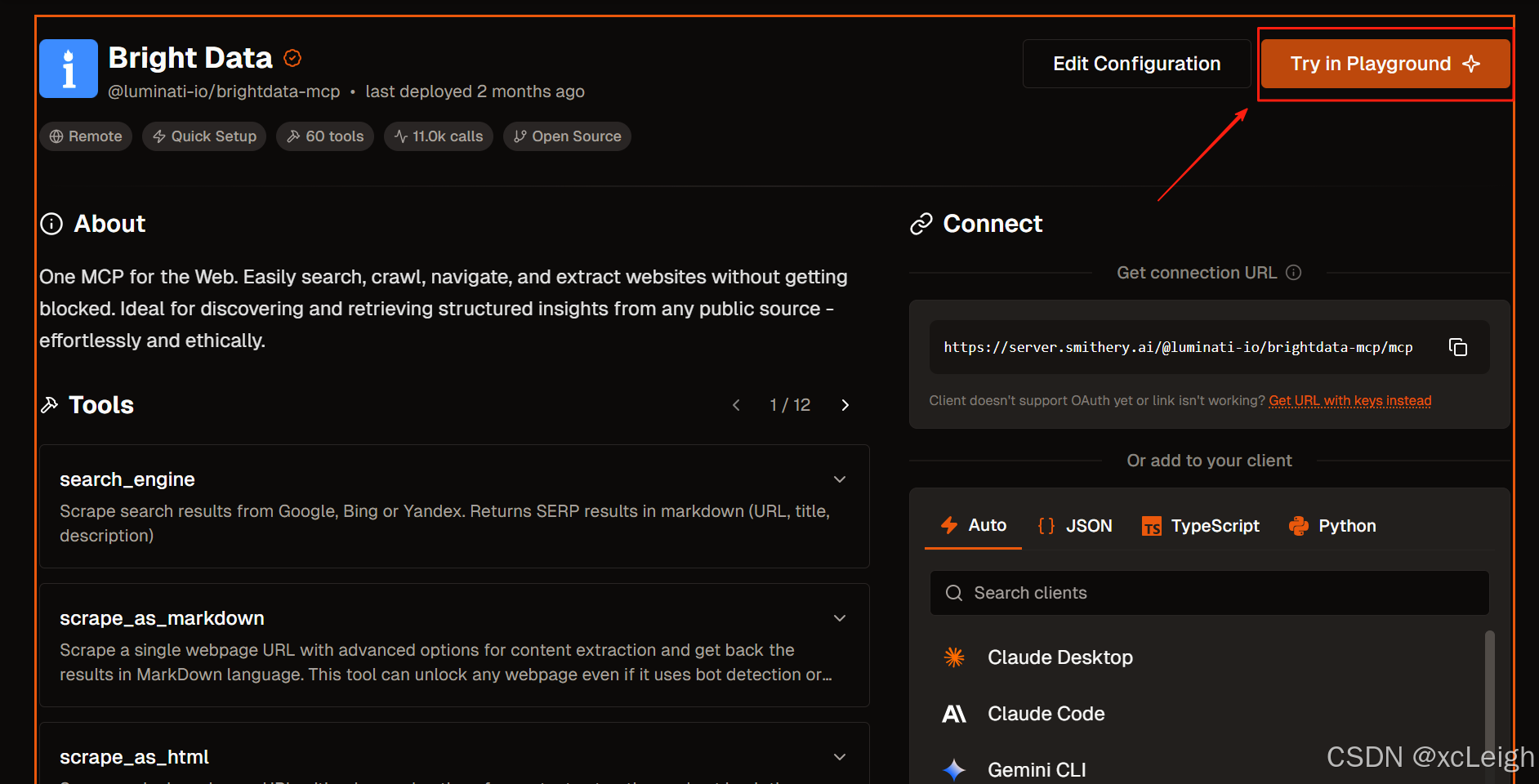
Task: Select Claude Desktop client
Action: click(x=1059, y=657)
